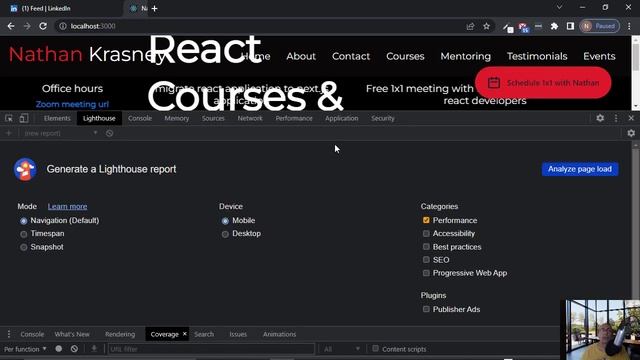Select Timespan mode

tap(24, 234)
